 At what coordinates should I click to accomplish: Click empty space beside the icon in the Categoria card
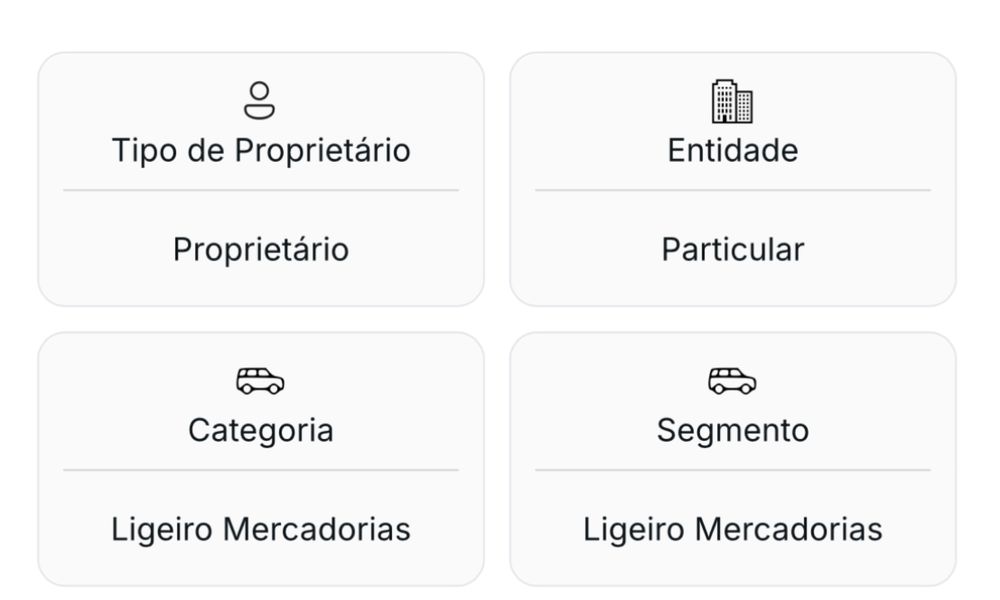(370, 381)
